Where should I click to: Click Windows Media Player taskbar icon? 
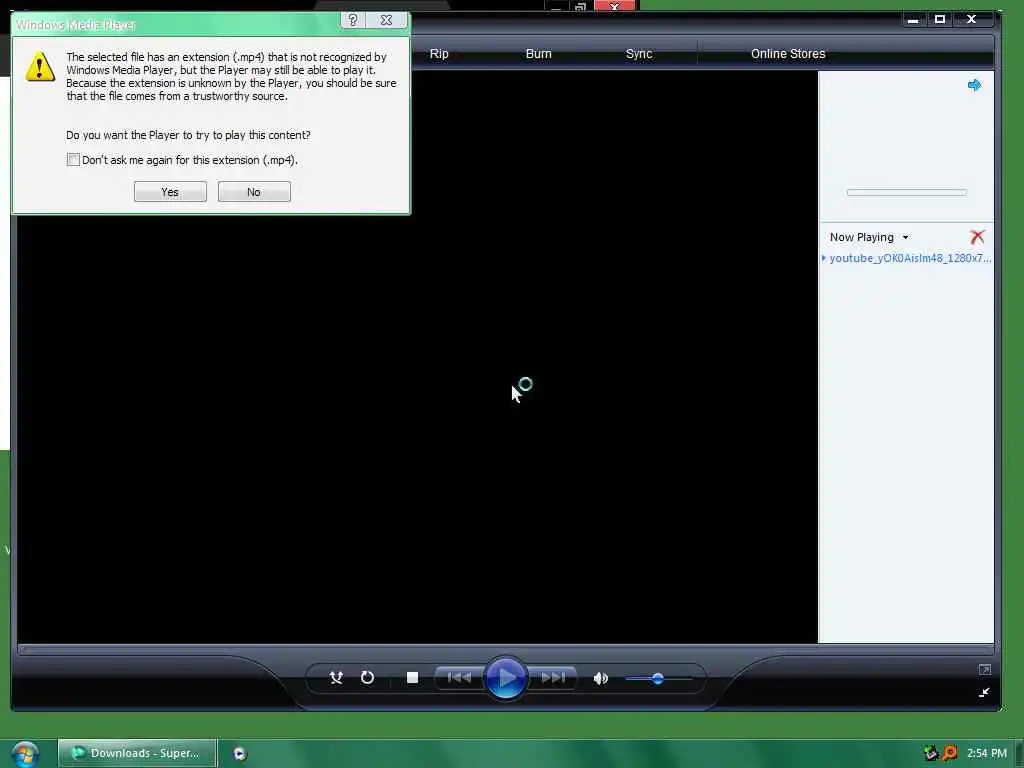(x=240, y=754)
